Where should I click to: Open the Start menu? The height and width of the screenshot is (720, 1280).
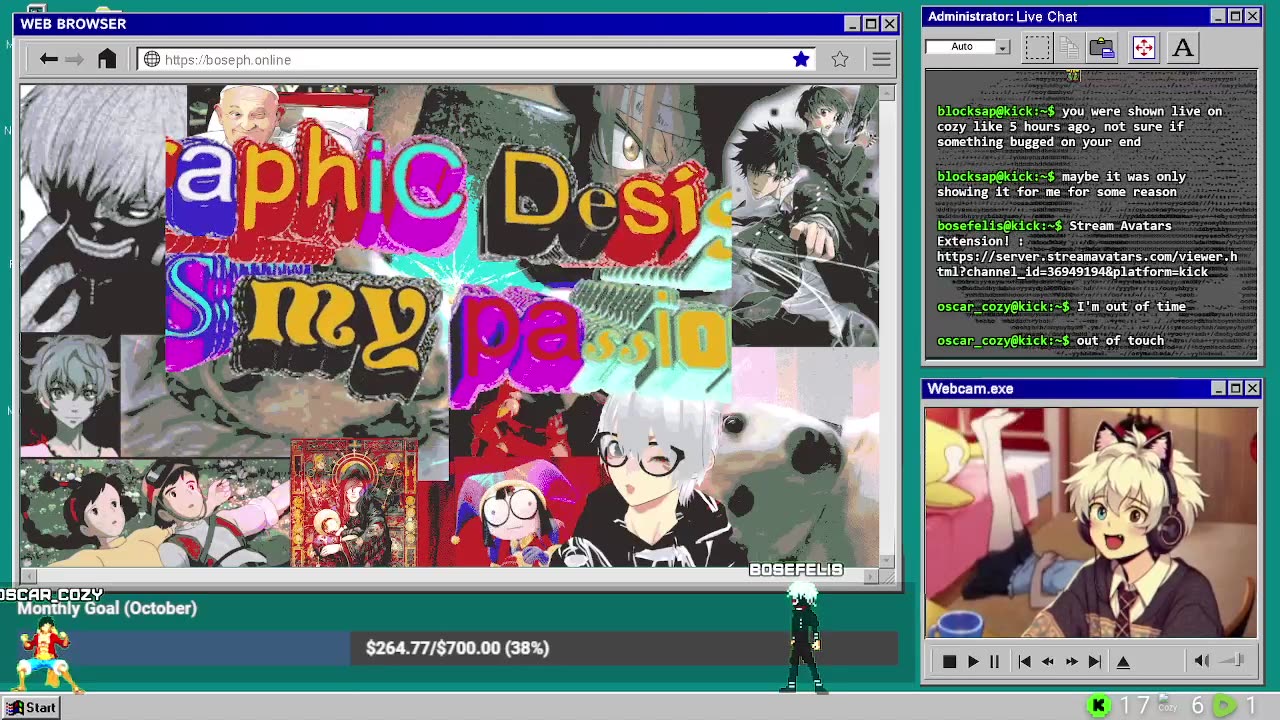tap(30, 708)
